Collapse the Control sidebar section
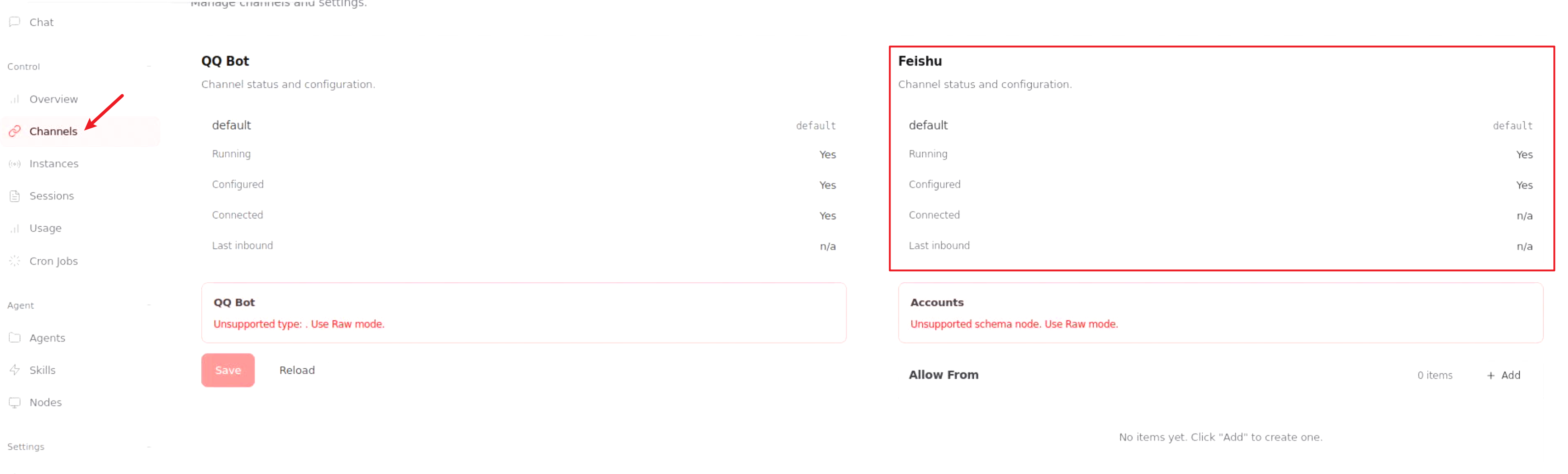 click(148, 66)
